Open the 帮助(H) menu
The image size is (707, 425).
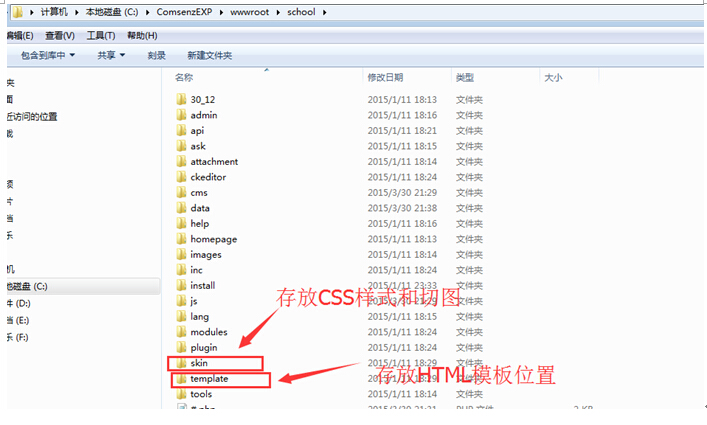click(142, 36)
